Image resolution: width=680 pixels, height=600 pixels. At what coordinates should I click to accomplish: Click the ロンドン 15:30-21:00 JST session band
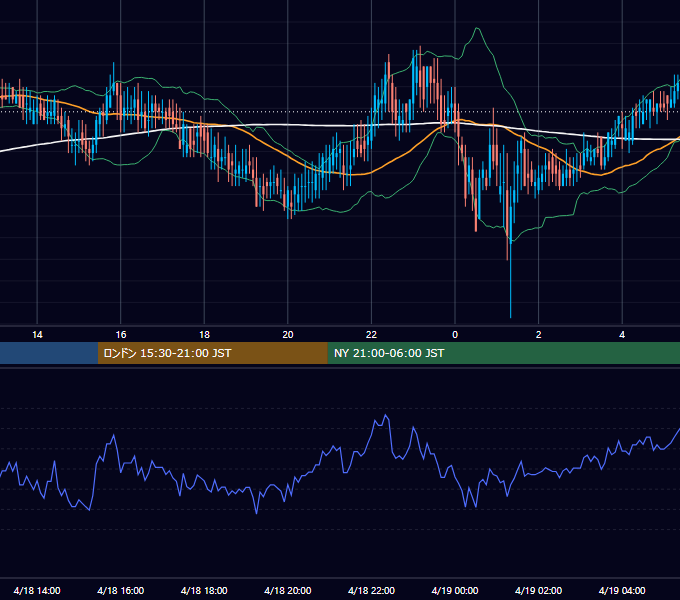pyautogui.click(x=212, y=353)
